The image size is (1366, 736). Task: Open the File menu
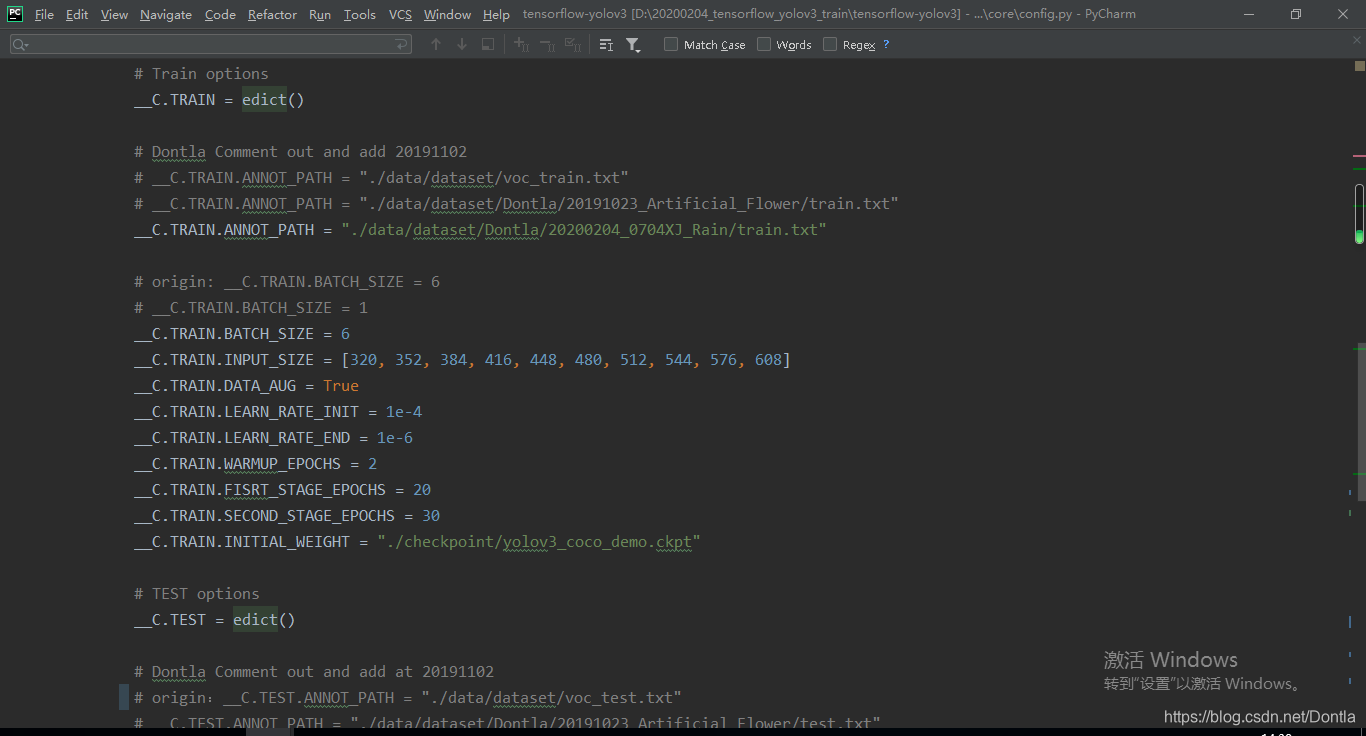pyautogui.click(x=44, y=14)
